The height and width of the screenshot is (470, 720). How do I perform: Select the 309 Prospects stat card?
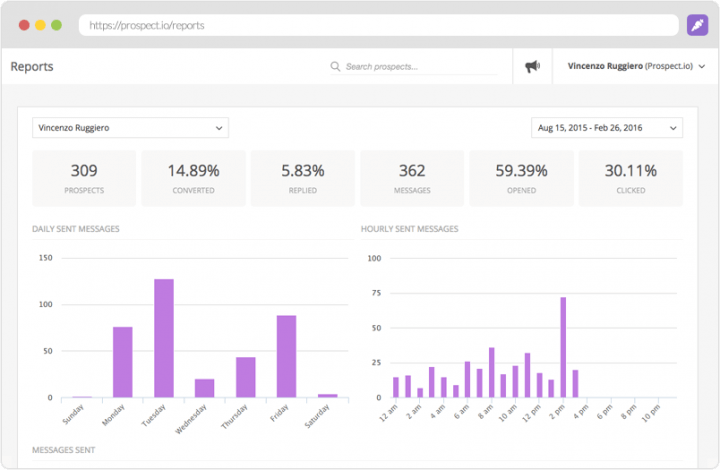84,178
